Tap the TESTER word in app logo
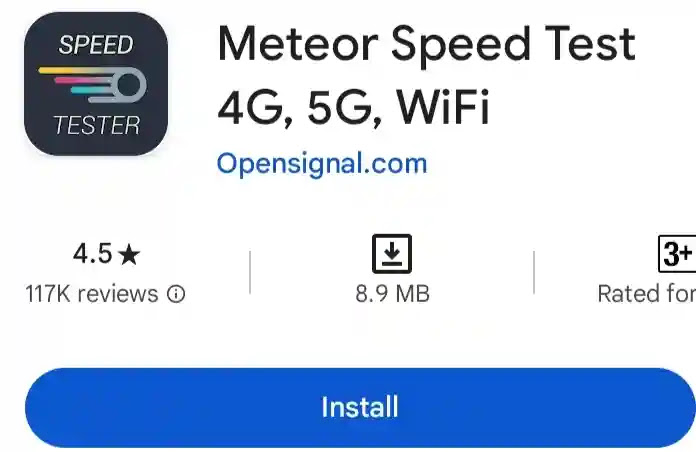This screenshot has height=452, width=696. (96, 125)
